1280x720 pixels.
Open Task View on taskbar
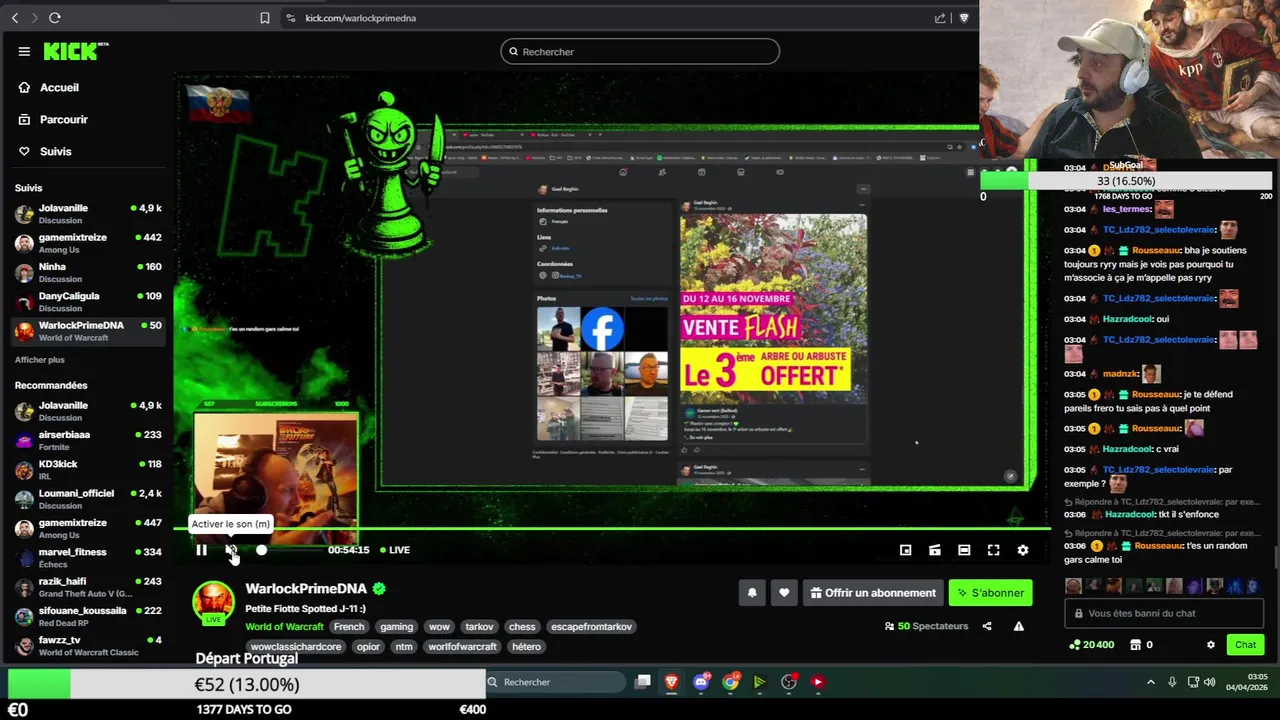click(643, 682)
